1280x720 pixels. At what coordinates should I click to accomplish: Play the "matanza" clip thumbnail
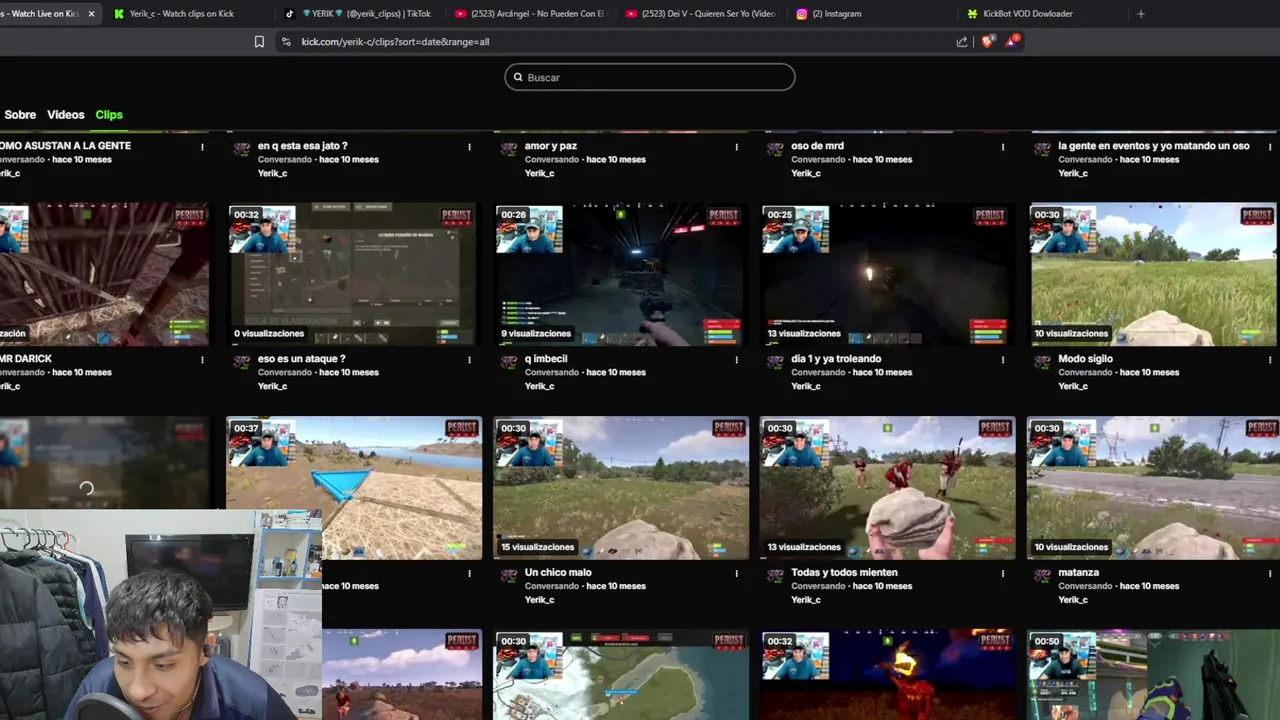pyautogui.click(x=1153, y=488)
